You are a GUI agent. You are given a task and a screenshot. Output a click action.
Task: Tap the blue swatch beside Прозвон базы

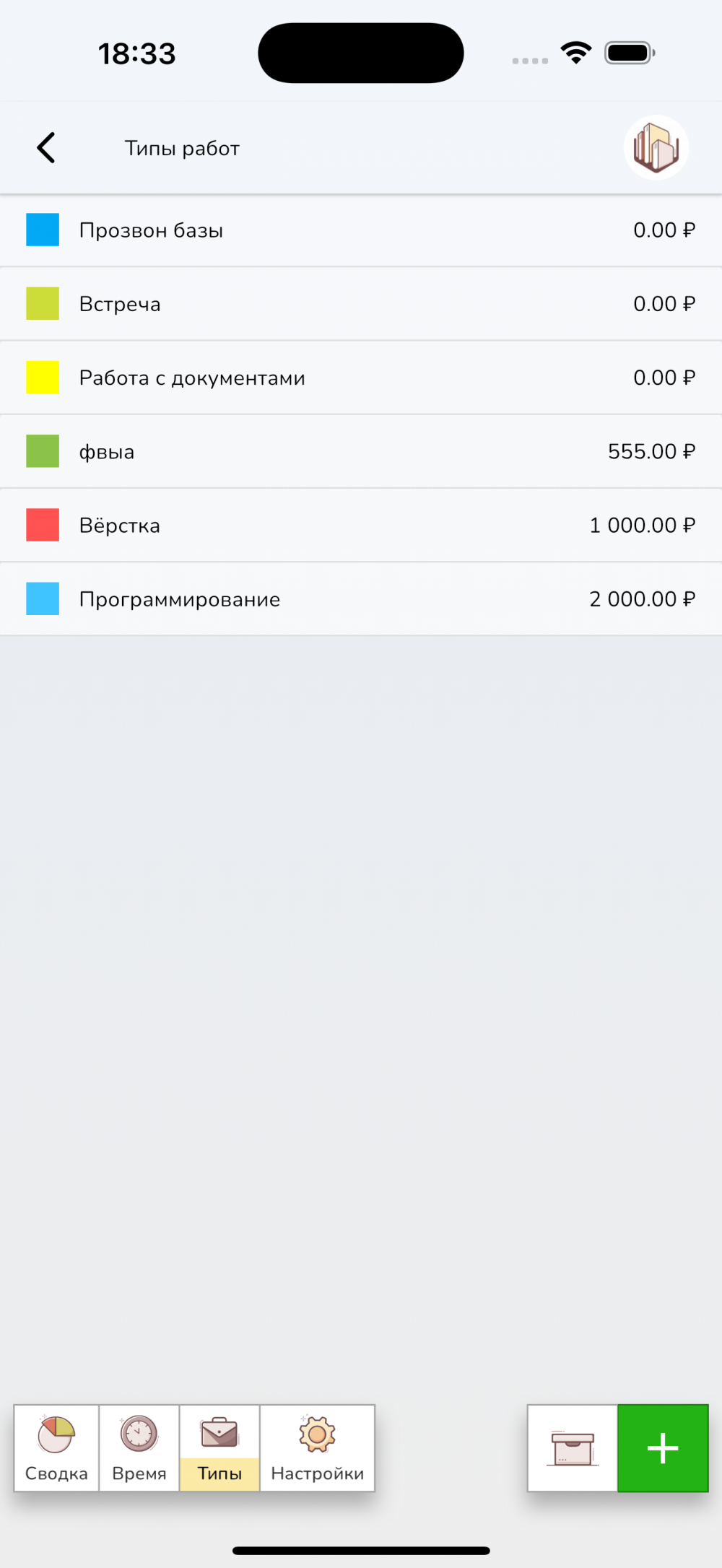43,230
